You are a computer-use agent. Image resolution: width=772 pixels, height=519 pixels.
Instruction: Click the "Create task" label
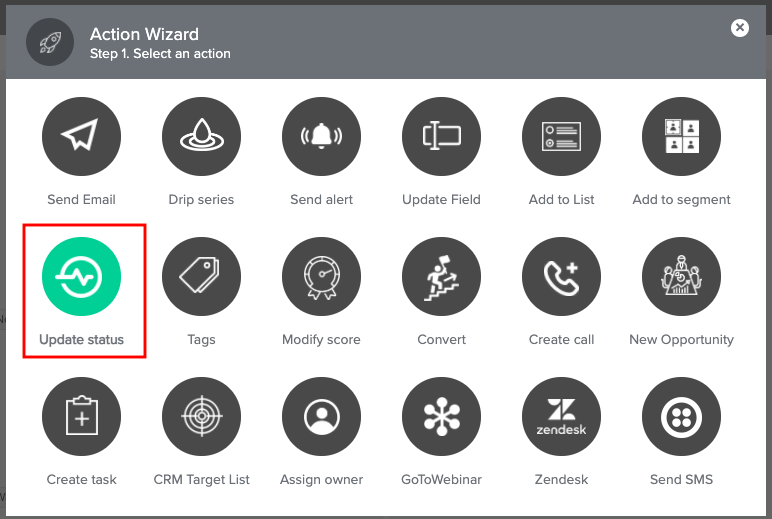(x=81, y=479)
